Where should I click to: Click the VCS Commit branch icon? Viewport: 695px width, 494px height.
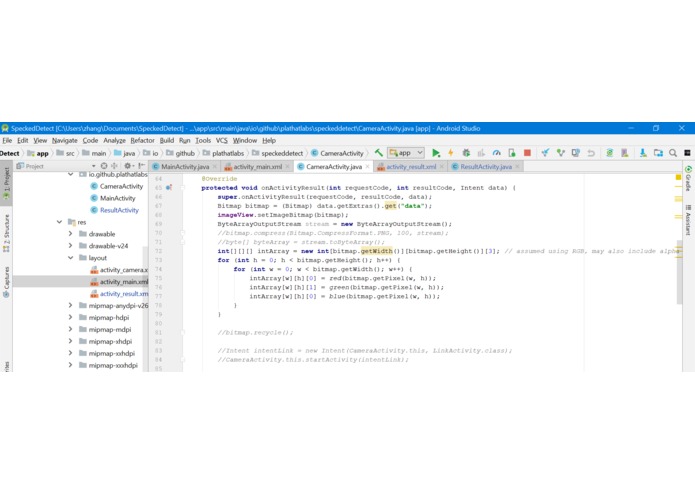point(561,153)
